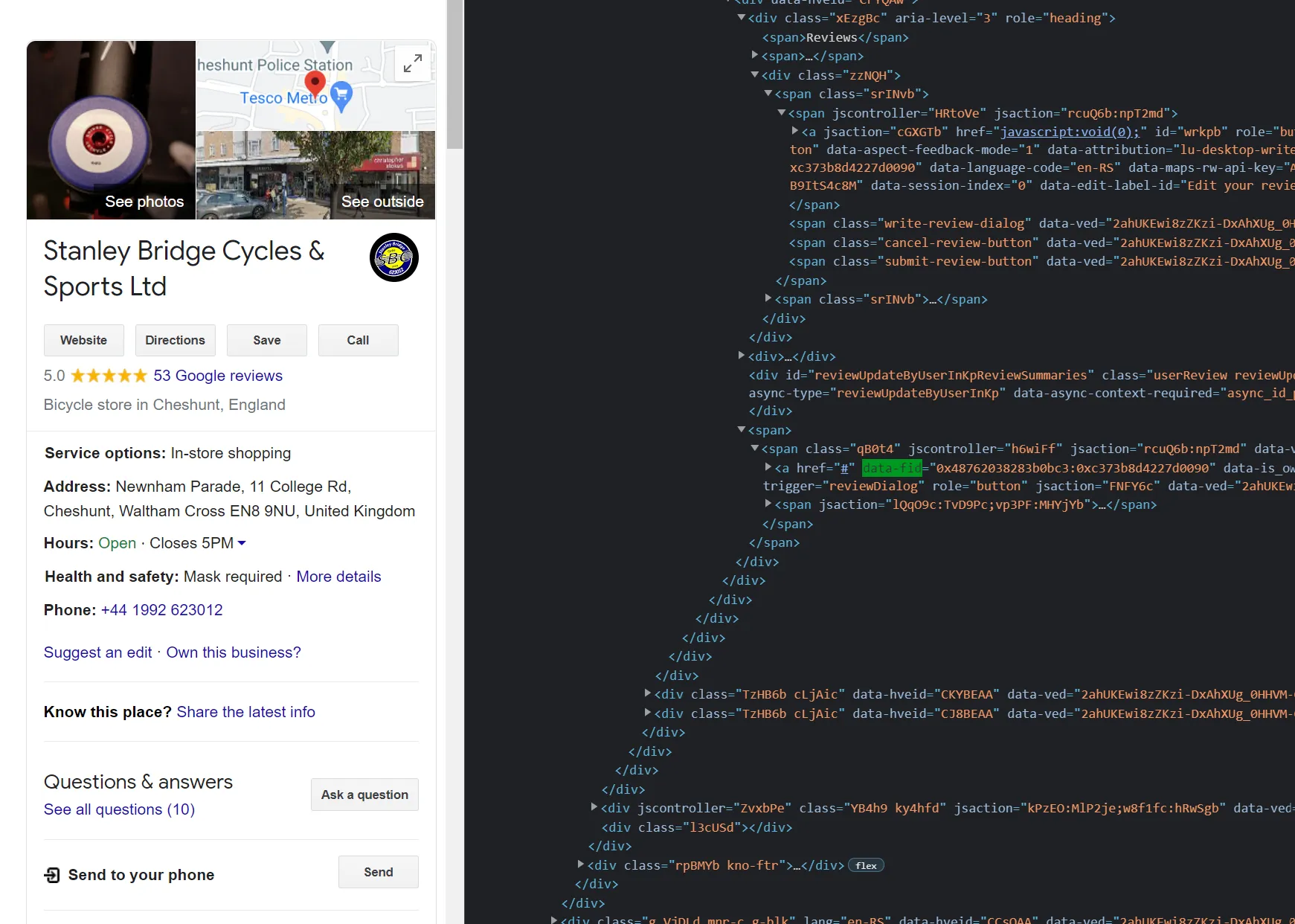The image size is (1295, 924).
Task: Click Ask a question button
Action: (x=364, y=795)
